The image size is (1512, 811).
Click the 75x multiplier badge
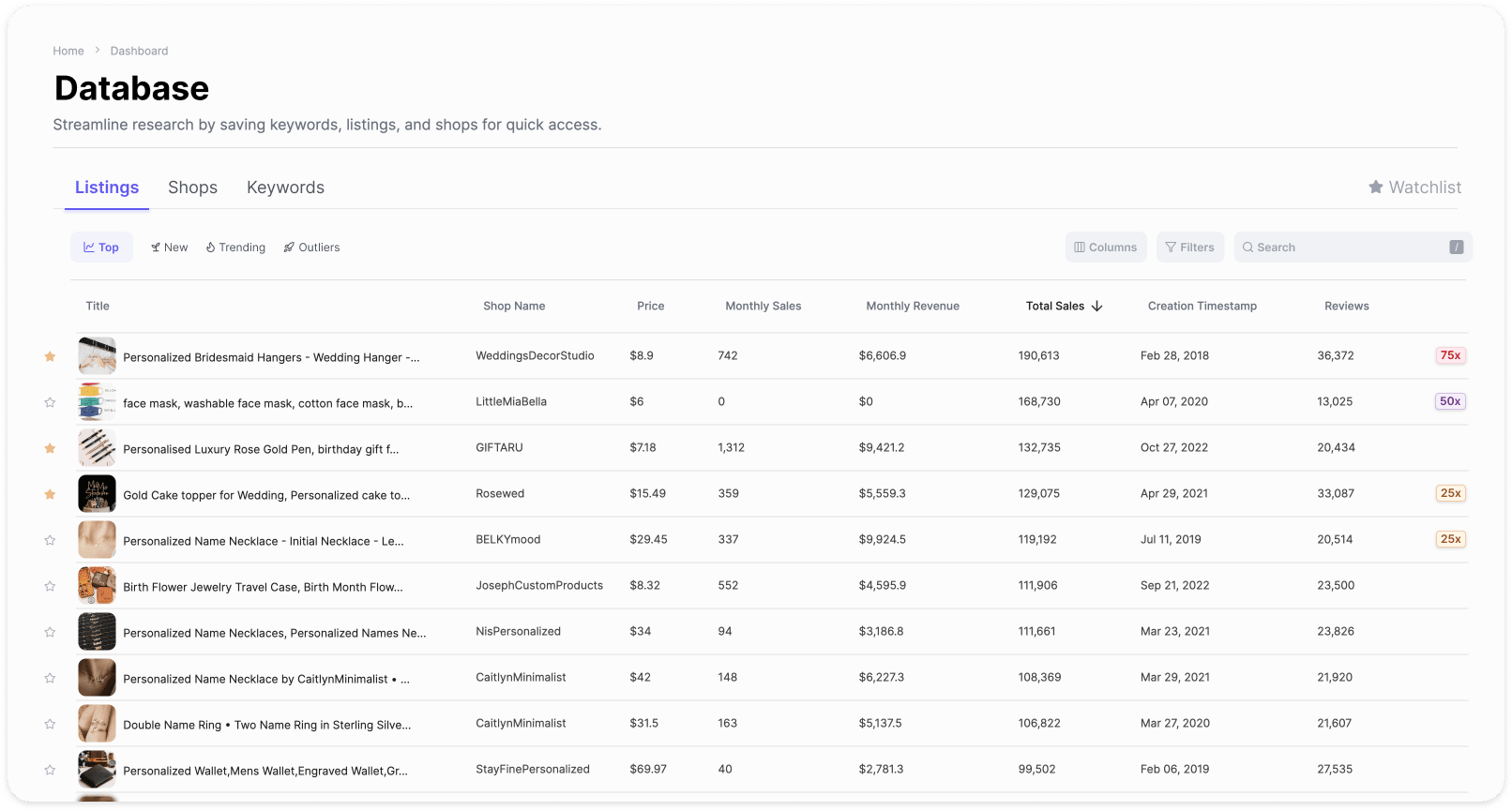1451,355
